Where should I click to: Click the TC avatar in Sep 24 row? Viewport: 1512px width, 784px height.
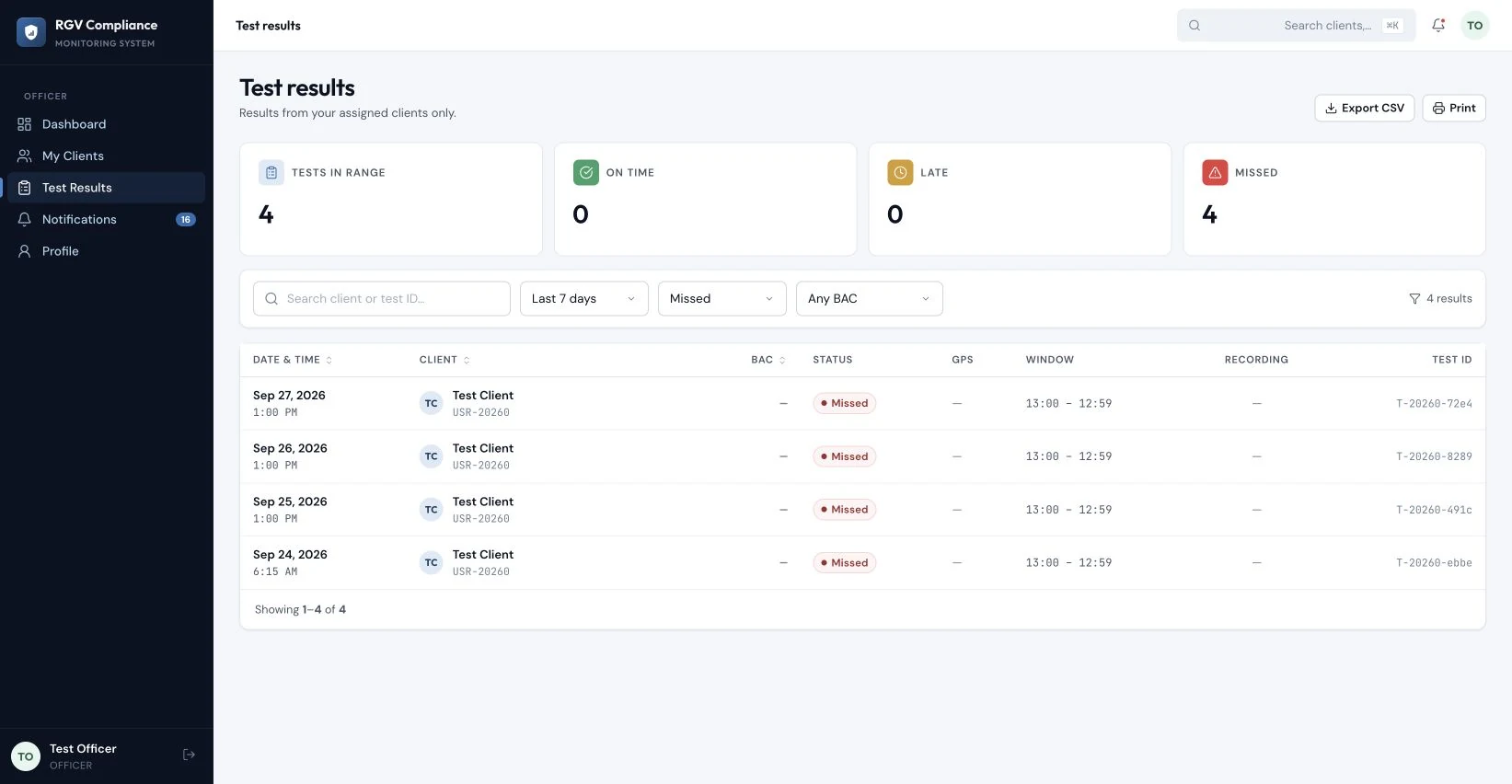coord(432,562)
